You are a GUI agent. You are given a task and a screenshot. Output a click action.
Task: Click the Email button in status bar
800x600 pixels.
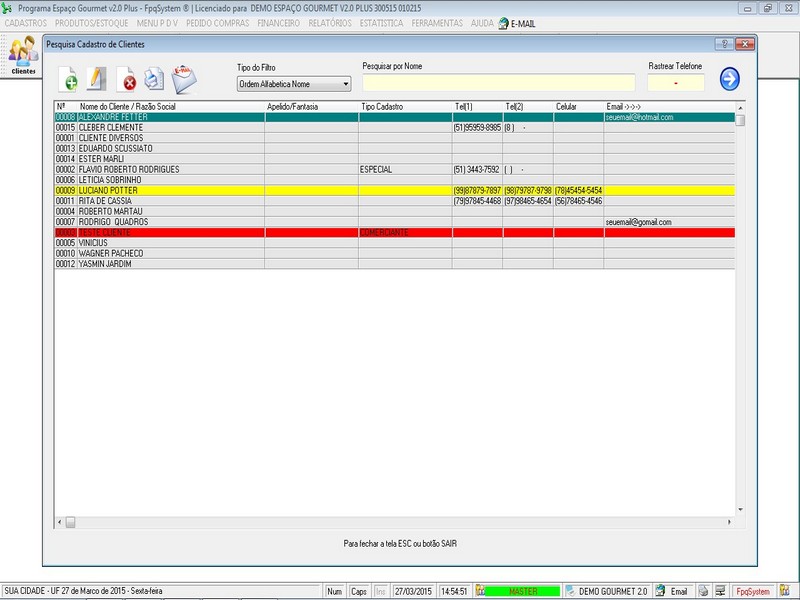pyautogui.click(x=673, y=591)
